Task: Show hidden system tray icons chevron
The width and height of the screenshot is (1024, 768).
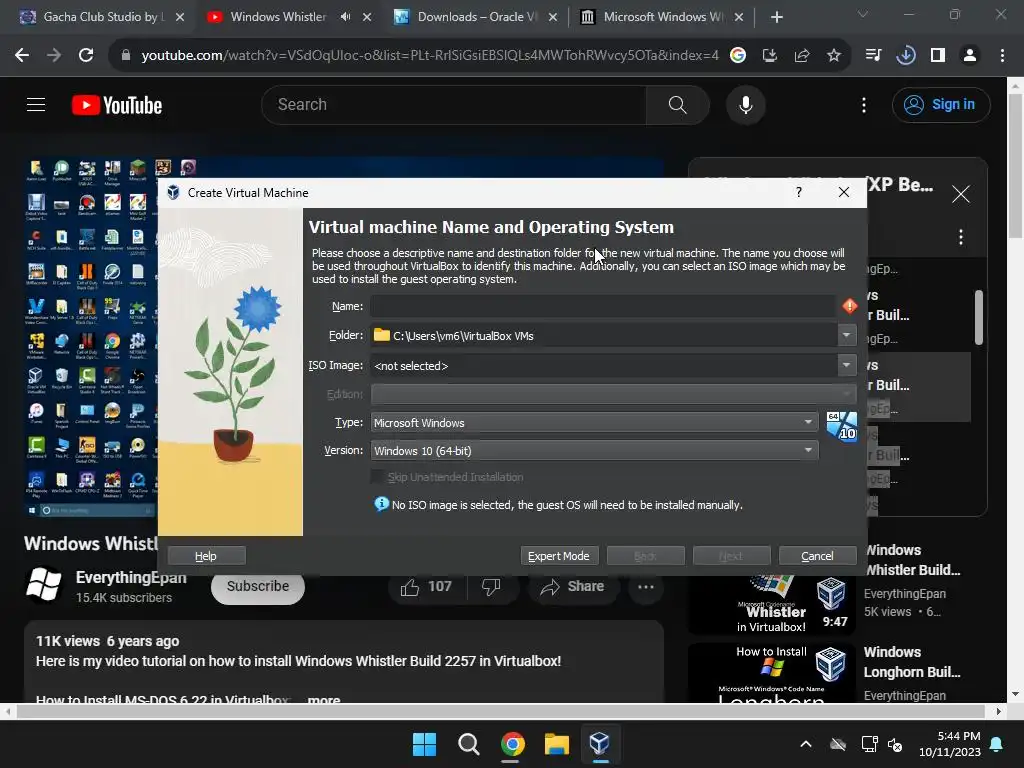Action: (x=806, y=744)
